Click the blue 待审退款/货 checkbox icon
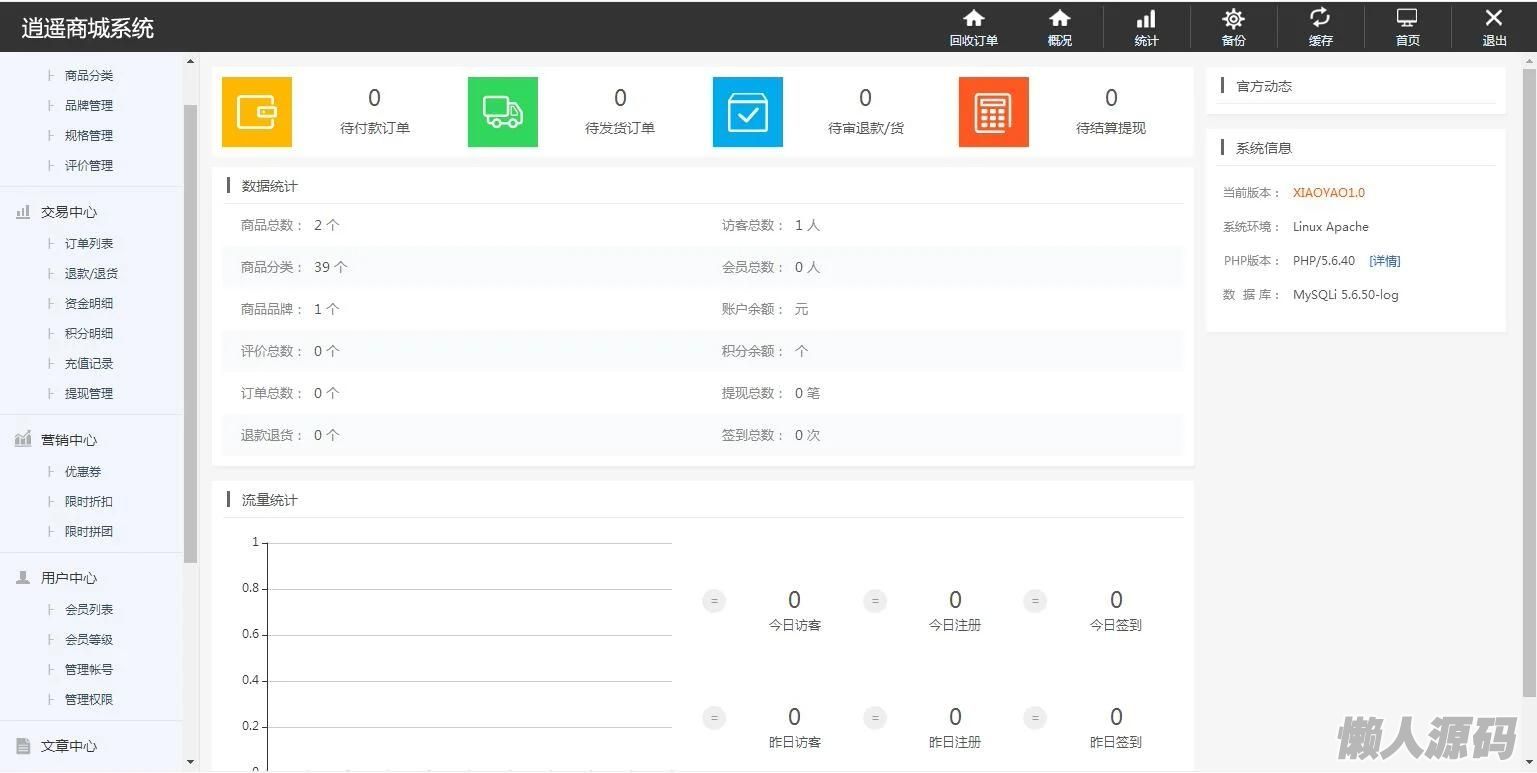The image size is (1537, 773). (x=748, y=112)
